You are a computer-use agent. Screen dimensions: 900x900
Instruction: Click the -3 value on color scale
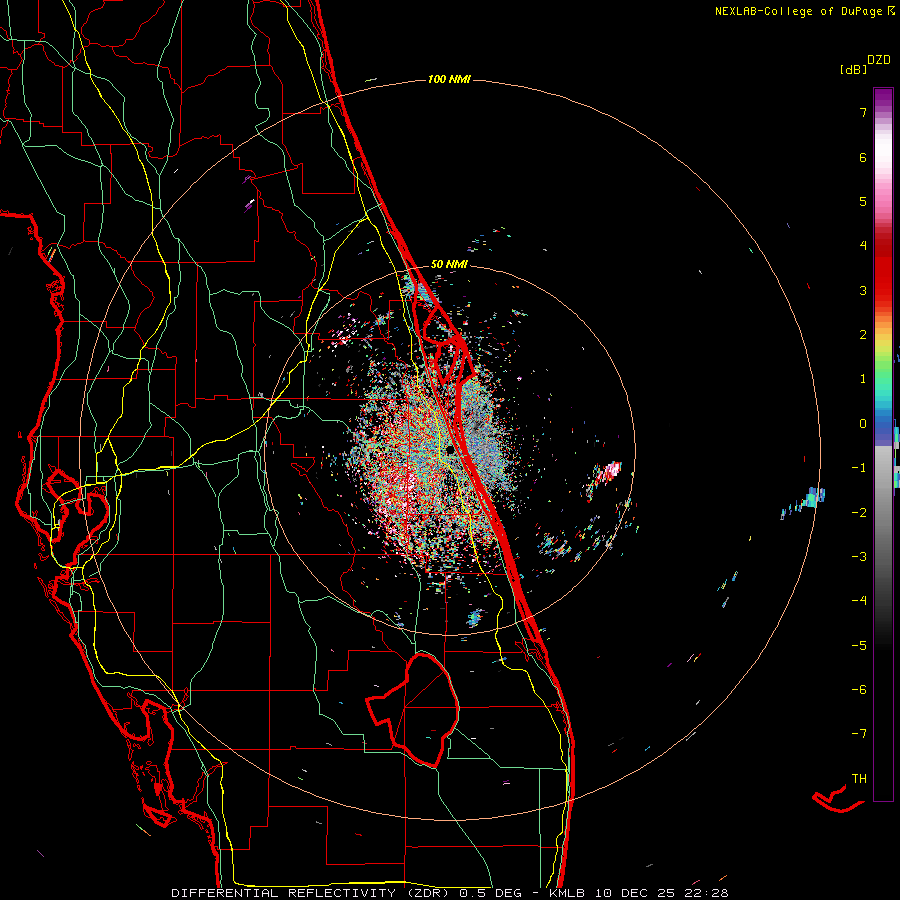click(859, 557)
